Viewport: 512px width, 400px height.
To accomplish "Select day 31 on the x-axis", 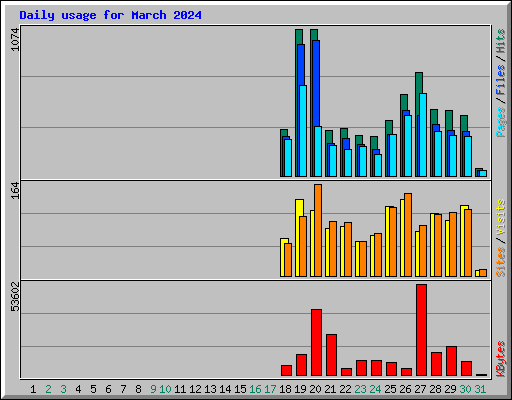I will click(x=480, y=389).
